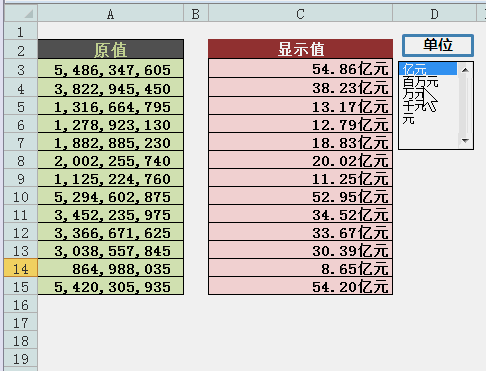Select column C header

point(300,14)
